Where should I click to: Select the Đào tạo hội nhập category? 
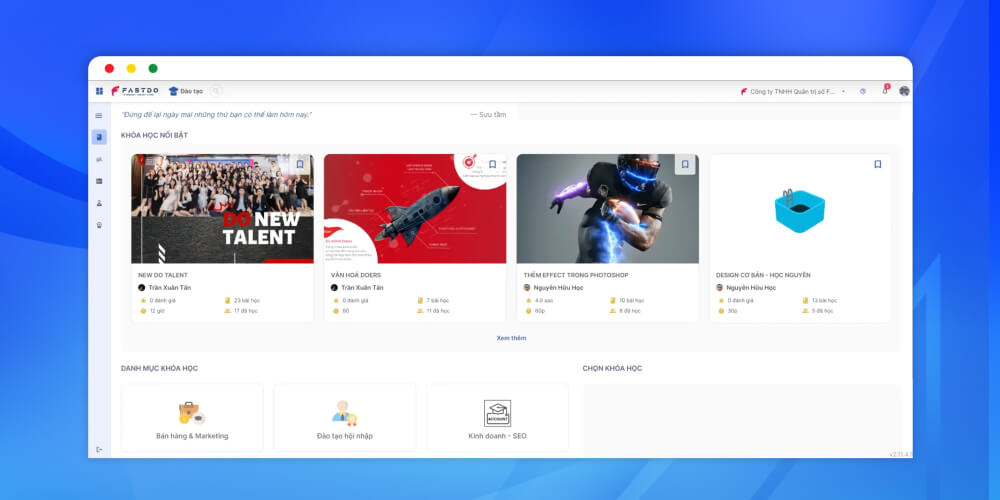point(345,418)
